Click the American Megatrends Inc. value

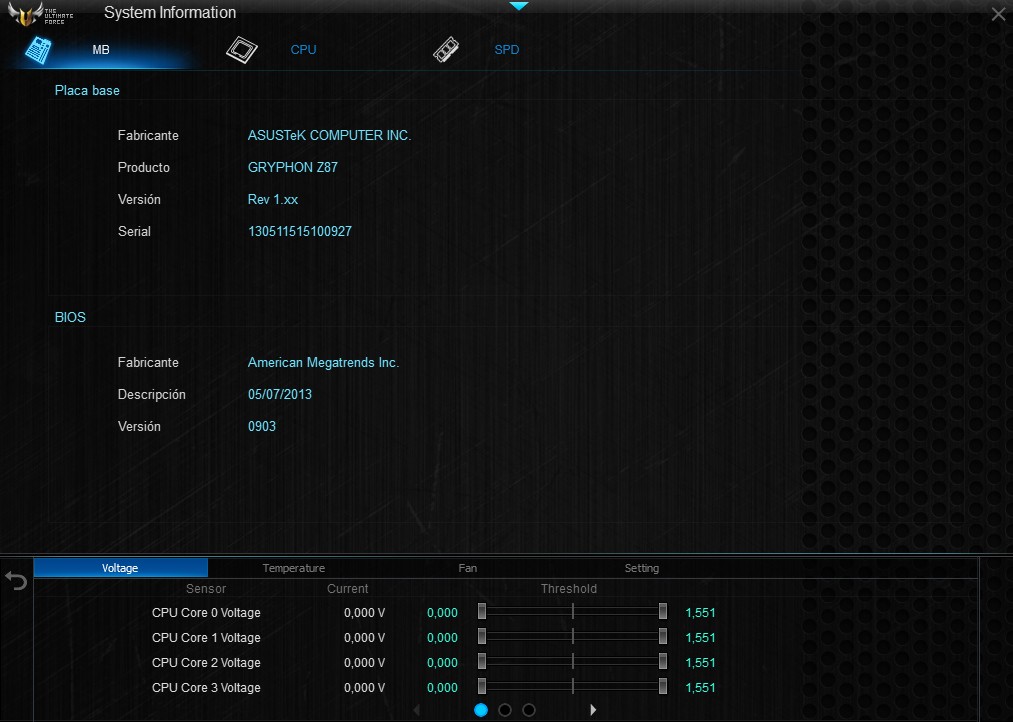323,362
